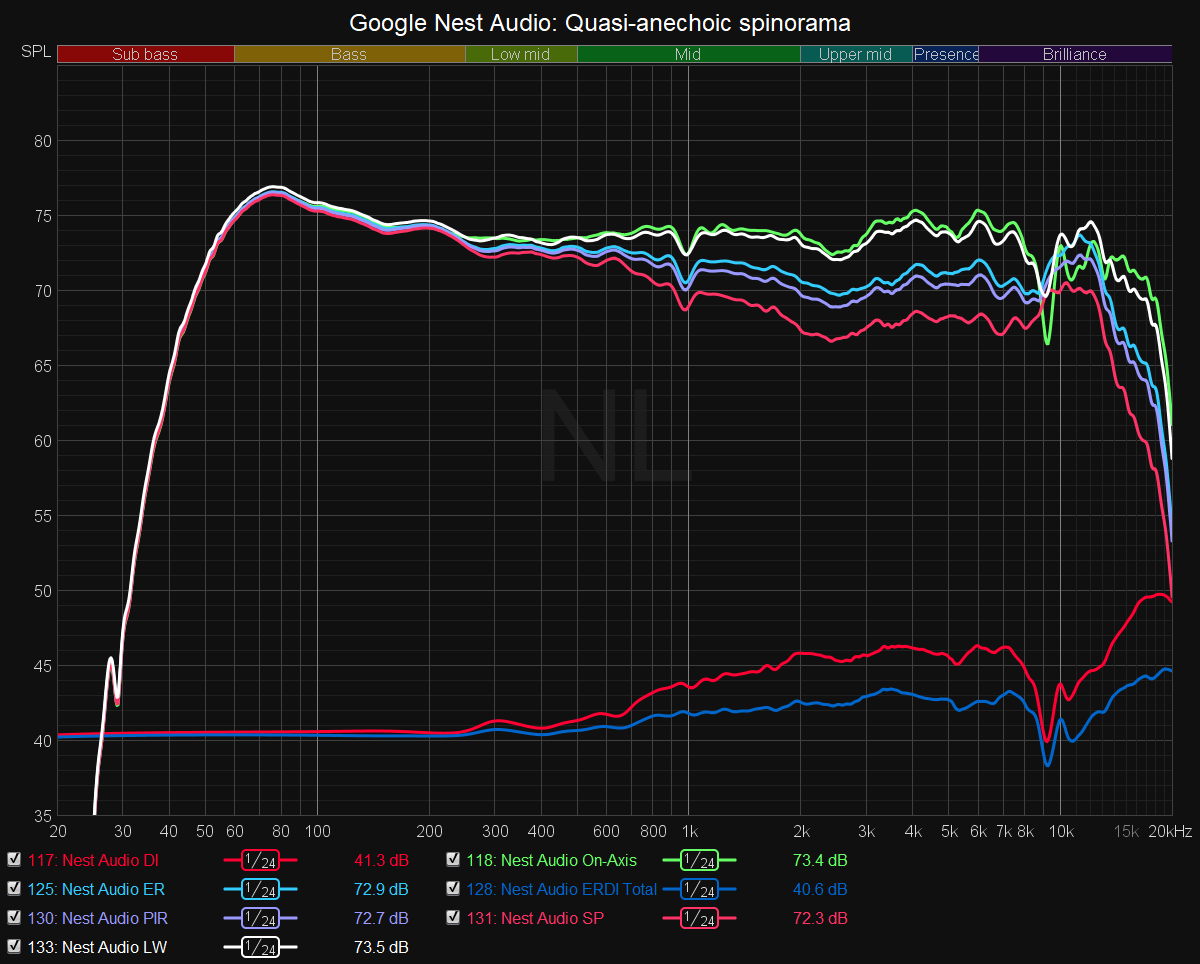The width and height of the screenshot is (1200, 964).
Task: Click the 72.9 dB value for ER
Action: [x=381, y=889]
